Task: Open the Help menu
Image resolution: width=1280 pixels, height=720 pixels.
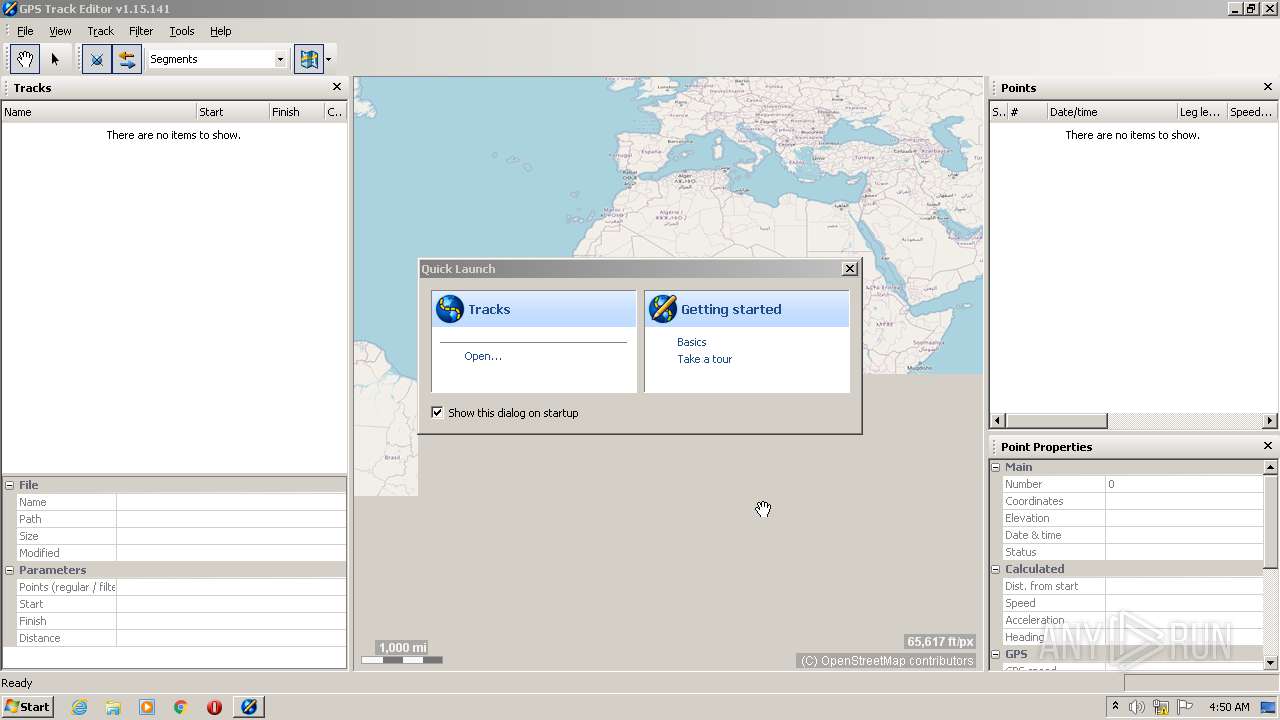Action: point(221,31)
